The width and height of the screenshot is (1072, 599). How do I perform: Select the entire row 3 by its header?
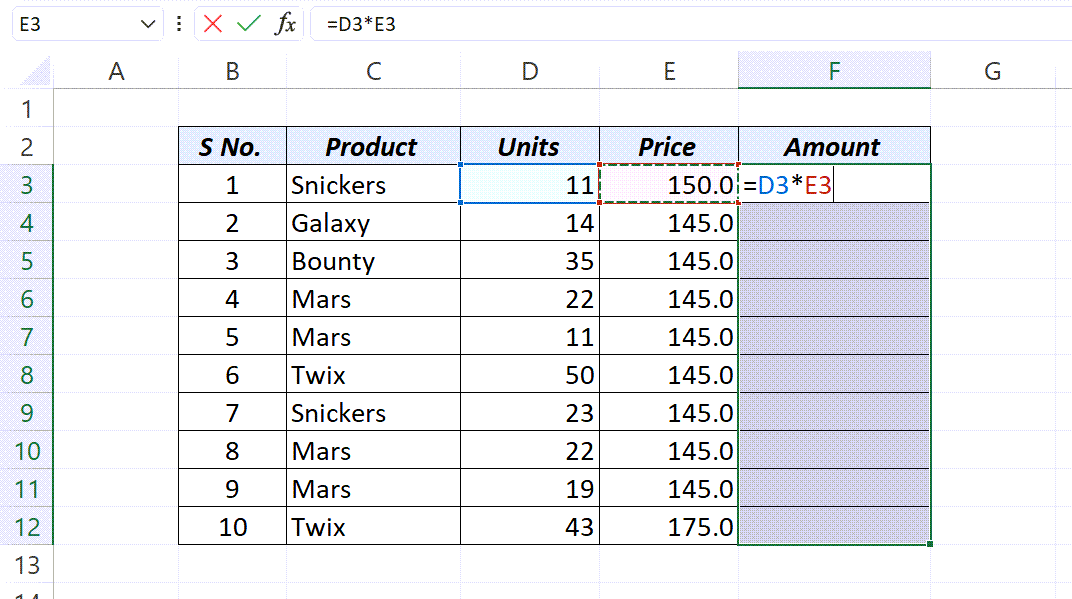(27, 185)
